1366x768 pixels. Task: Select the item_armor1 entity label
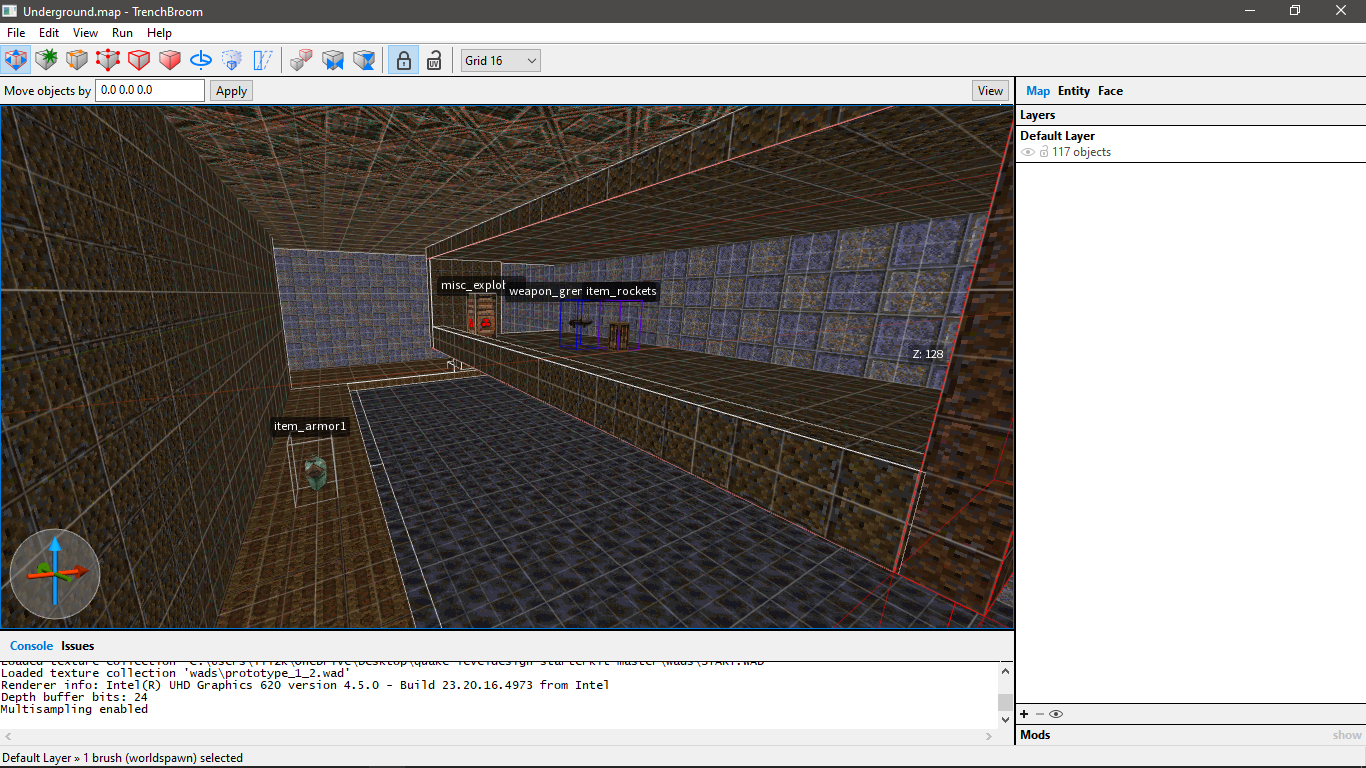310,426
